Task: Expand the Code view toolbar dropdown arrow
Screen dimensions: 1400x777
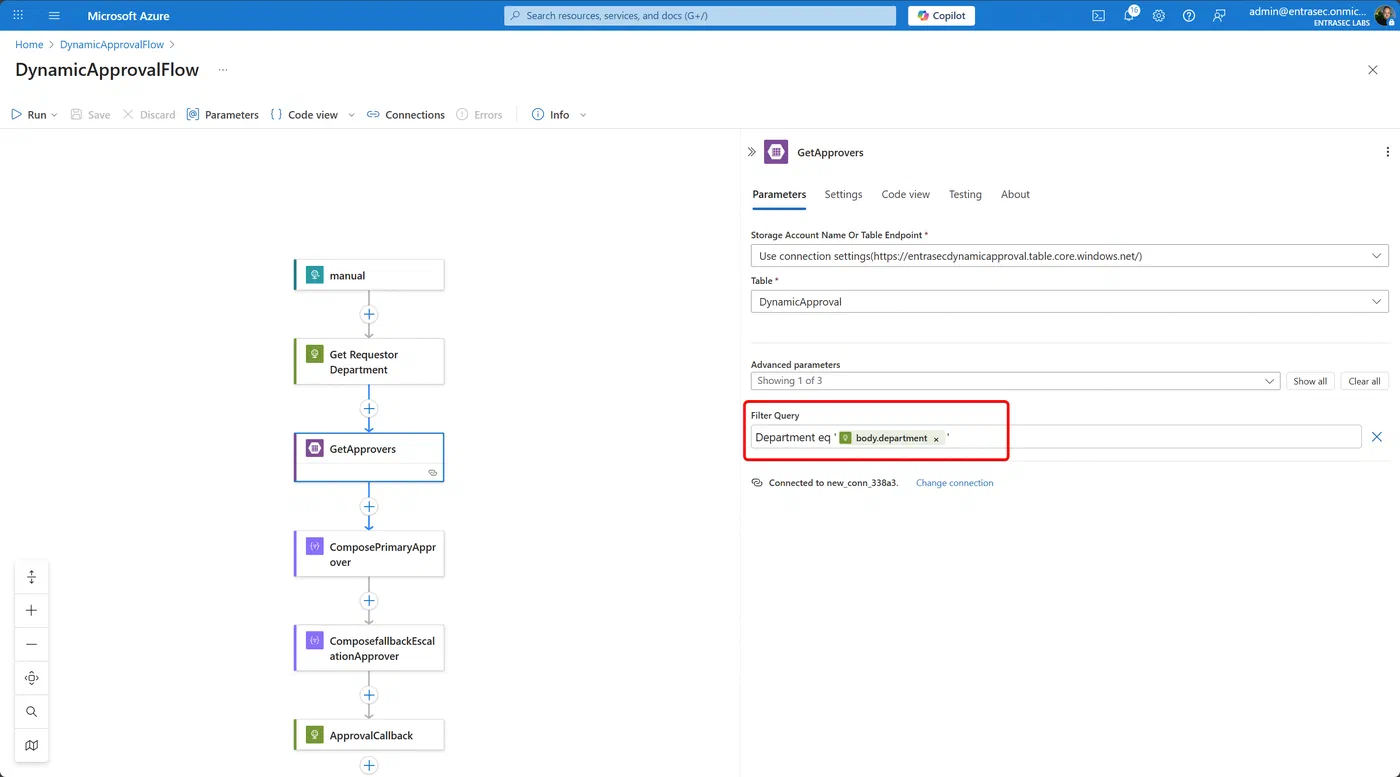Action: click(351, 115)
